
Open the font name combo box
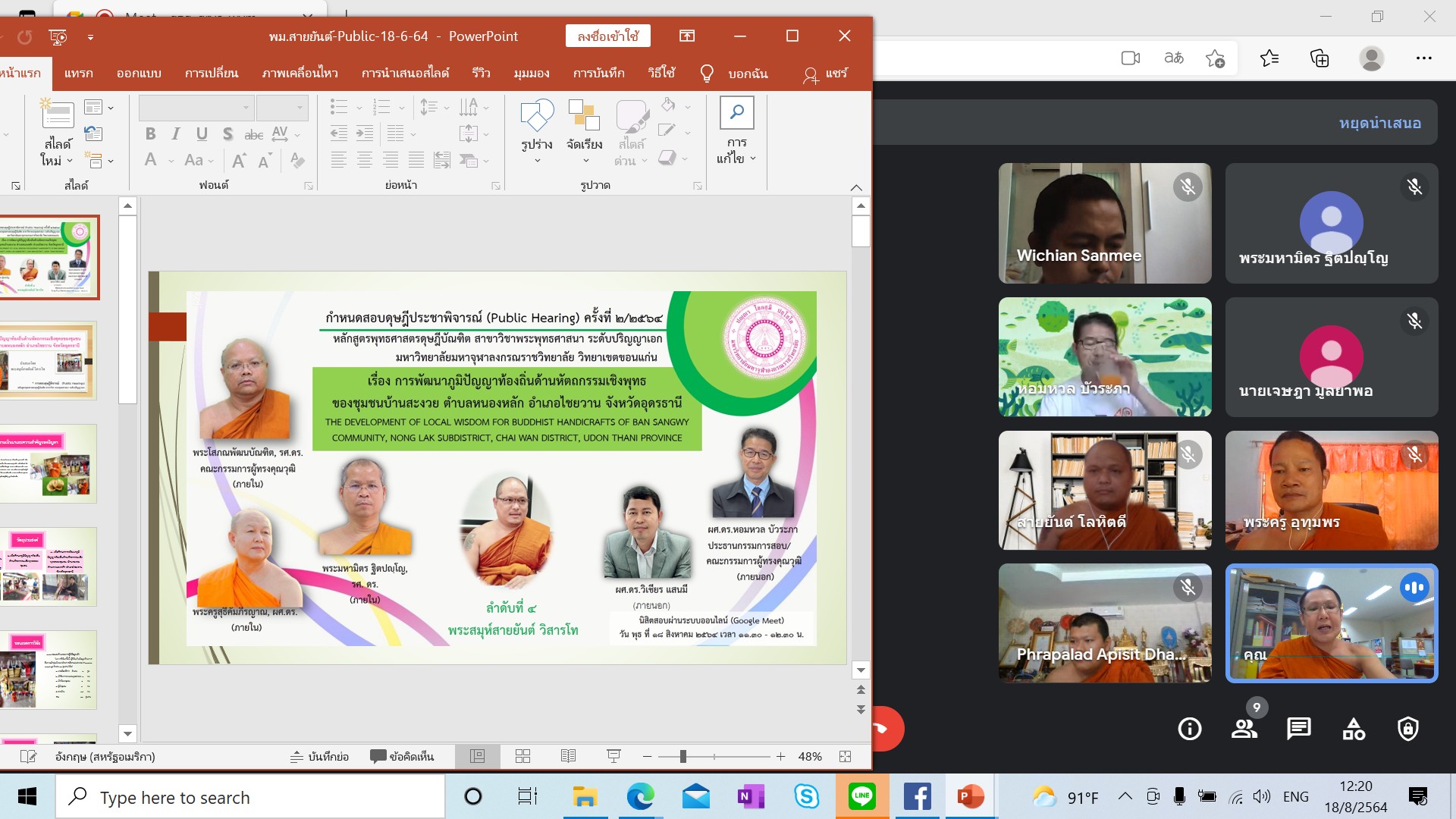pos(196,108)
